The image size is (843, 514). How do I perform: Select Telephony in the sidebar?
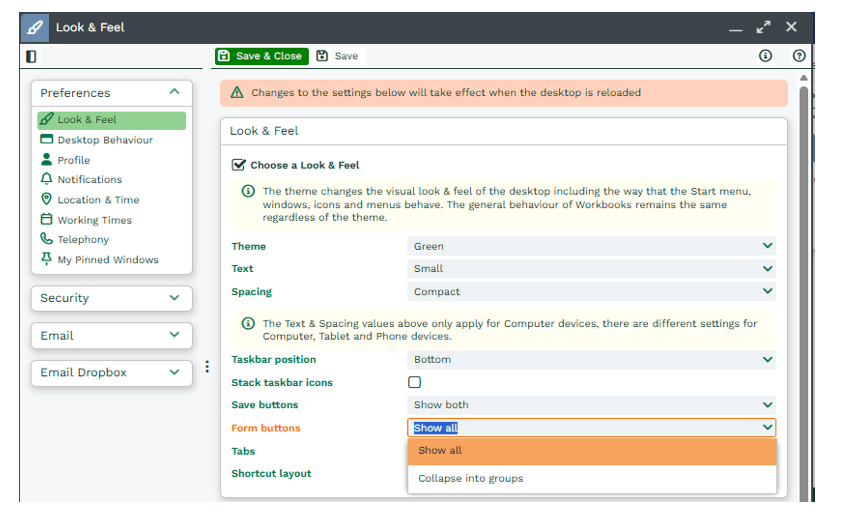click(83, 240)
